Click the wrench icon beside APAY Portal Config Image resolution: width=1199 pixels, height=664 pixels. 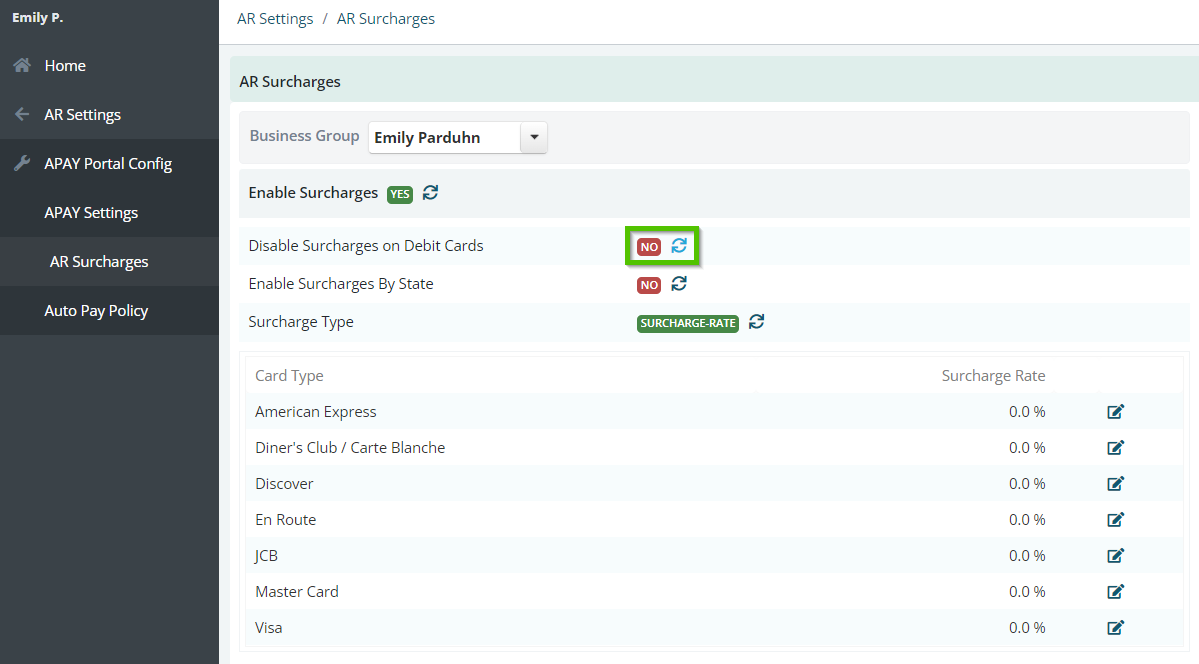[22, 164]
